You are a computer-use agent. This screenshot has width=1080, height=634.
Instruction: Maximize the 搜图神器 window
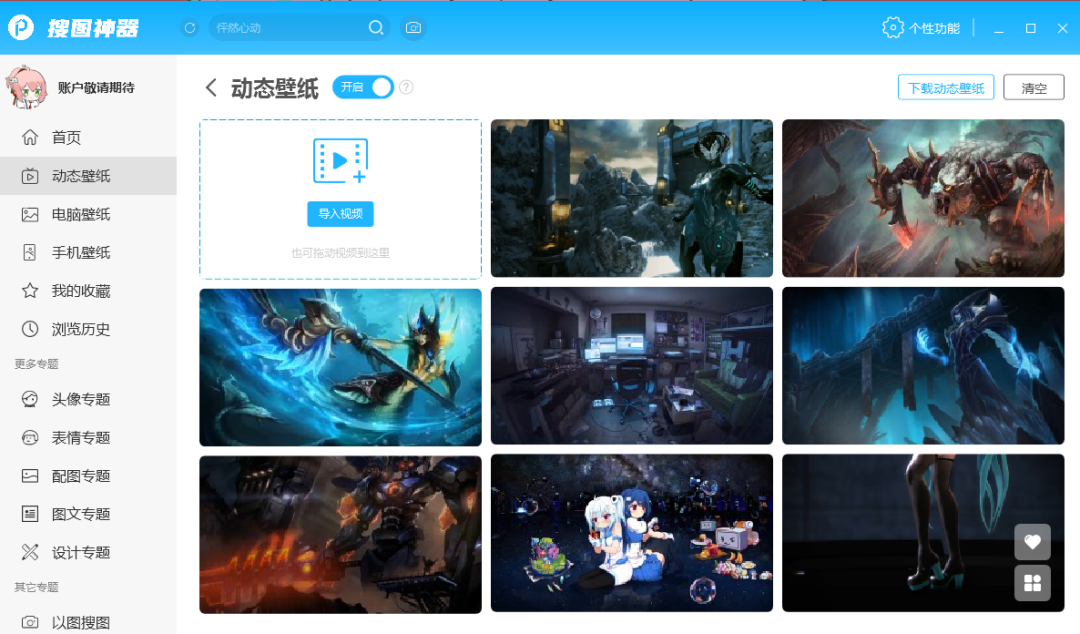tap(1030, 28)
